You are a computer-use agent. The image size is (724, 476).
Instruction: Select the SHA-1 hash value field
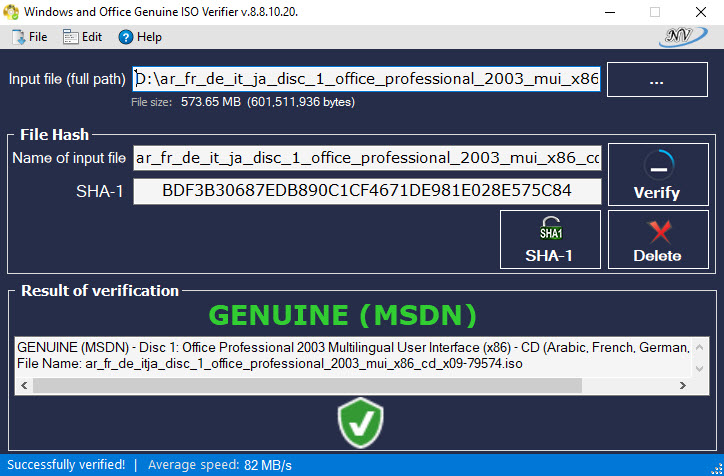coord(367,191)
